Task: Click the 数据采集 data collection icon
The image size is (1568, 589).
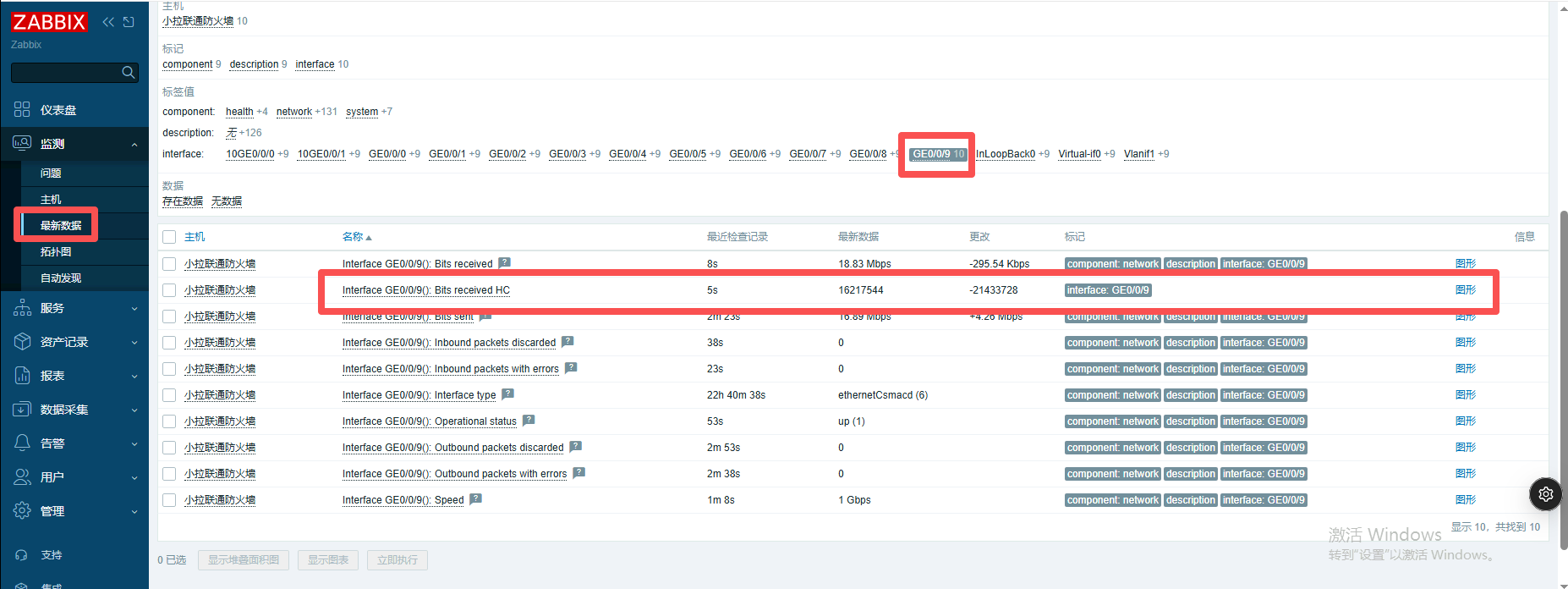Action: tap(22, 410)
